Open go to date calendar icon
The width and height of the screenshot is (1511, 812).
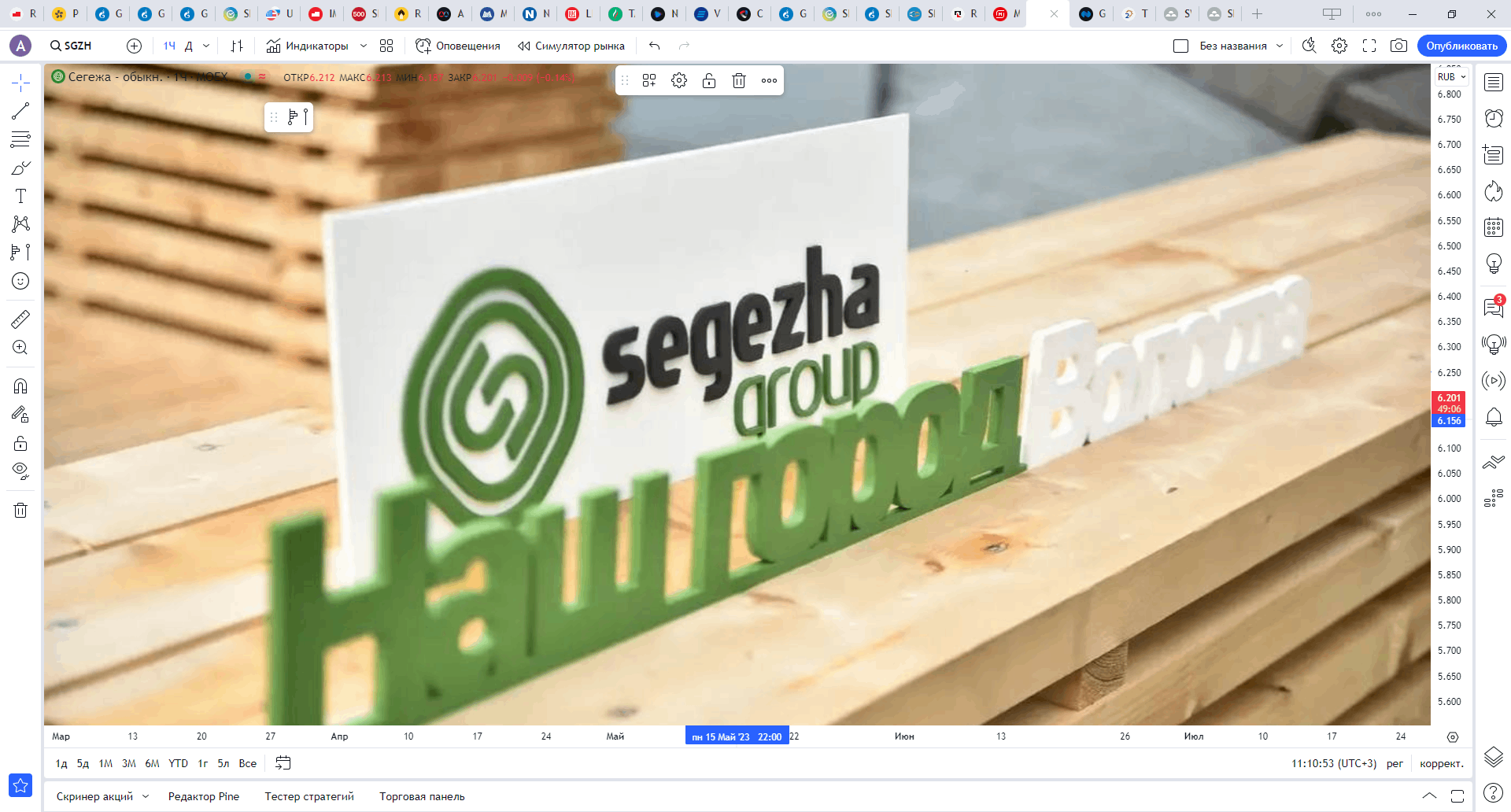[283, 762]
